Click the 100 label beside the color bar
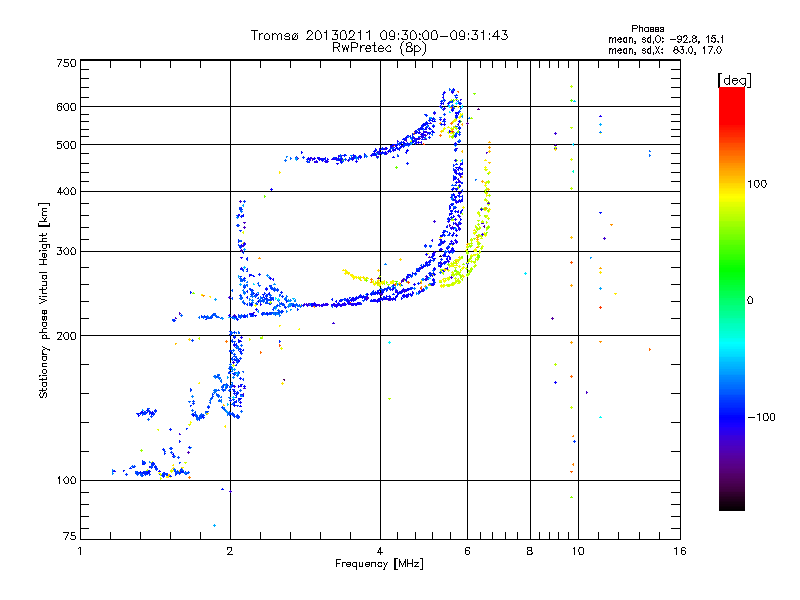Screen dimensions: 800x600 point(757,184)
